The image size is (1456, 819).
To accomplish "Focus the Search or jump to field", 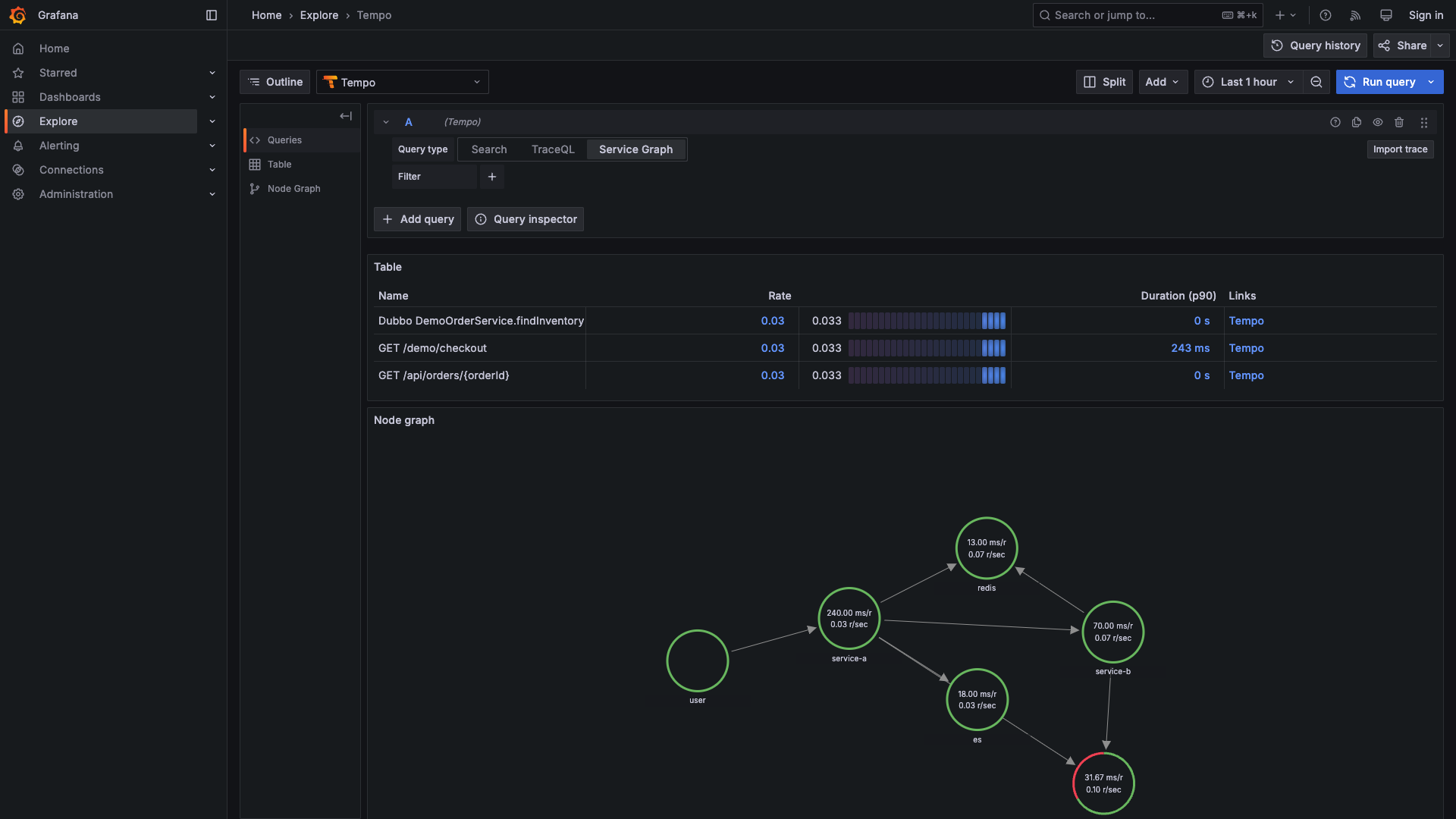I will pos(1147,15).
